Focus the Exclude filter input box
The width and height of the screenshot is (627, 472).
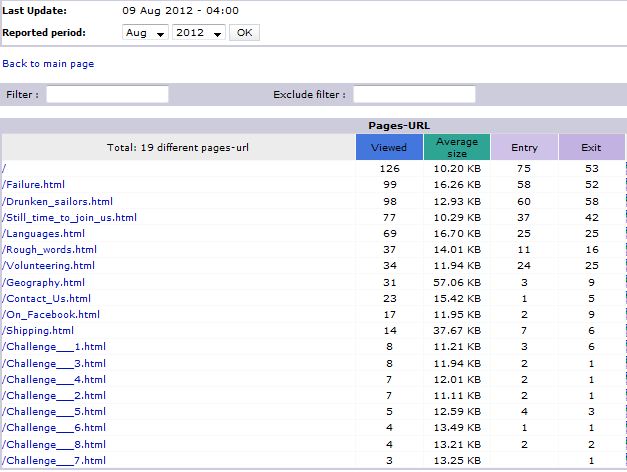(414, 94)
